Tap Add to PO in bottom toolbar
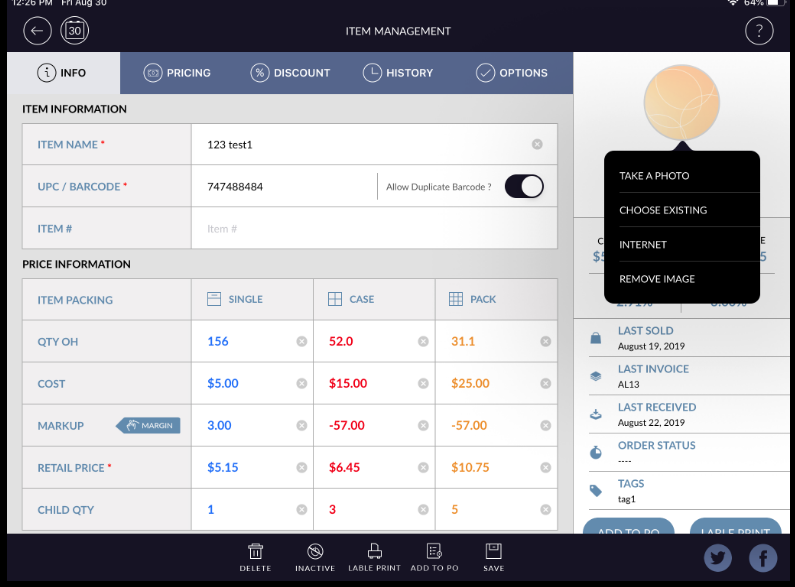This screenshot has height=587, width=795. point(434,557)
